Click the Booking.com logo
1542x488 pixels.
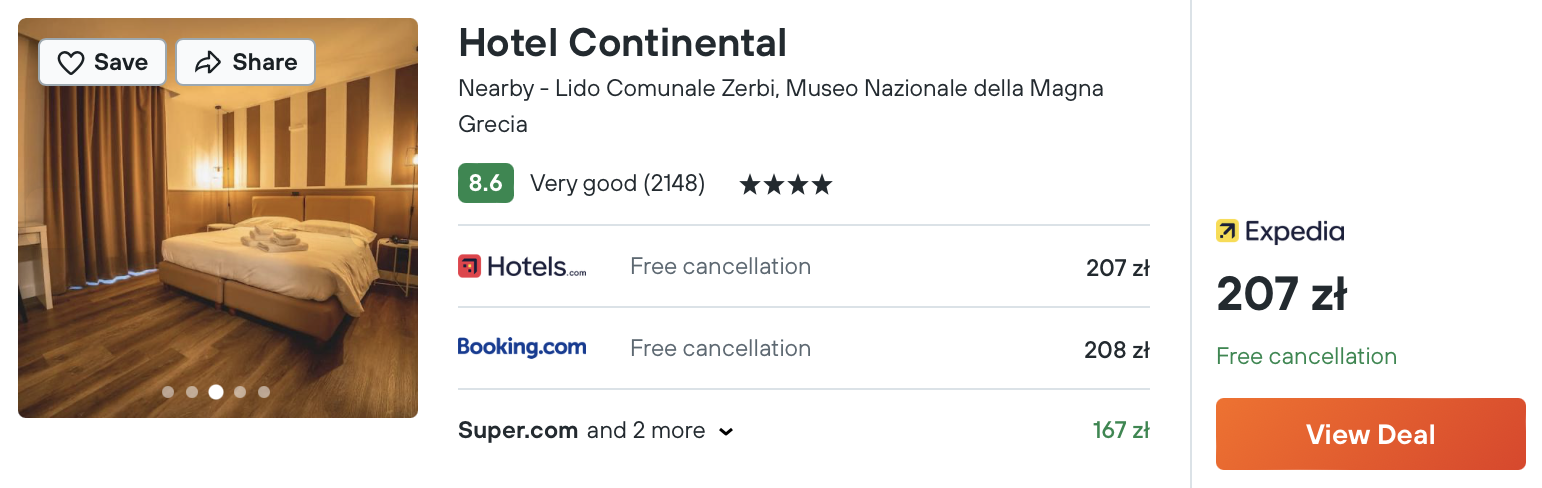tap(522, 347)
